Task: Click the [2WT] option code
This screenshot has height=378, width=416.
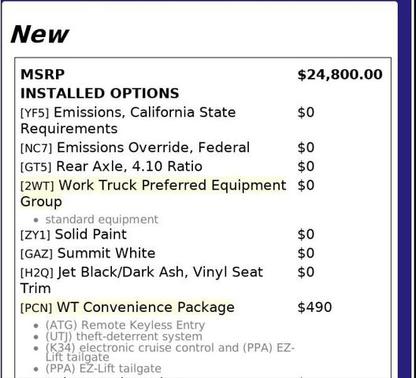Action: (x=37, y=186)
